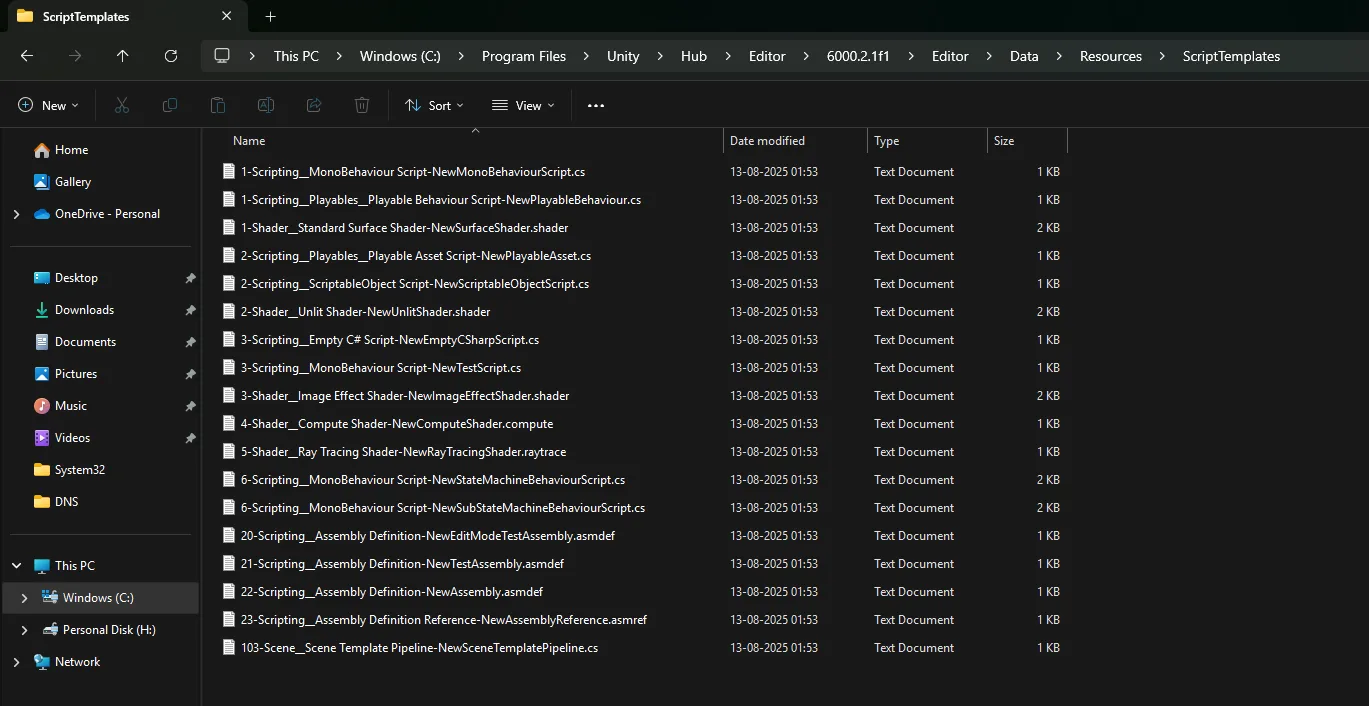The width and height of the screenshot is (1369, 706).
Task: Click Resources in the address breadcrumb
Action: point(1111,56)
